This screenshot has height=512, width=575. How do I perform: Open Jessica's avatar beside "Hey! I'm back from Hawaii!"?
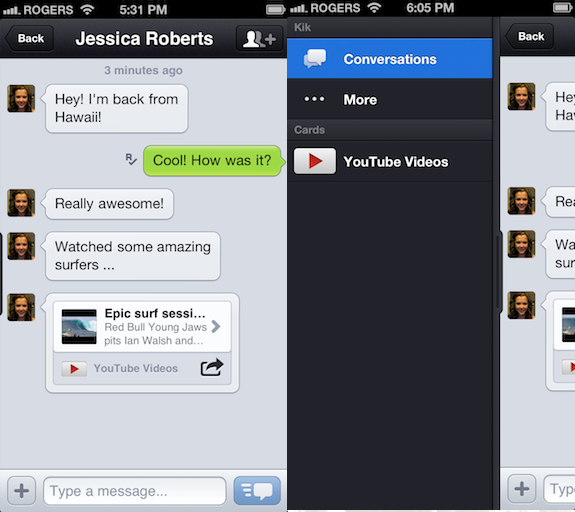click(x=21, y=98)
